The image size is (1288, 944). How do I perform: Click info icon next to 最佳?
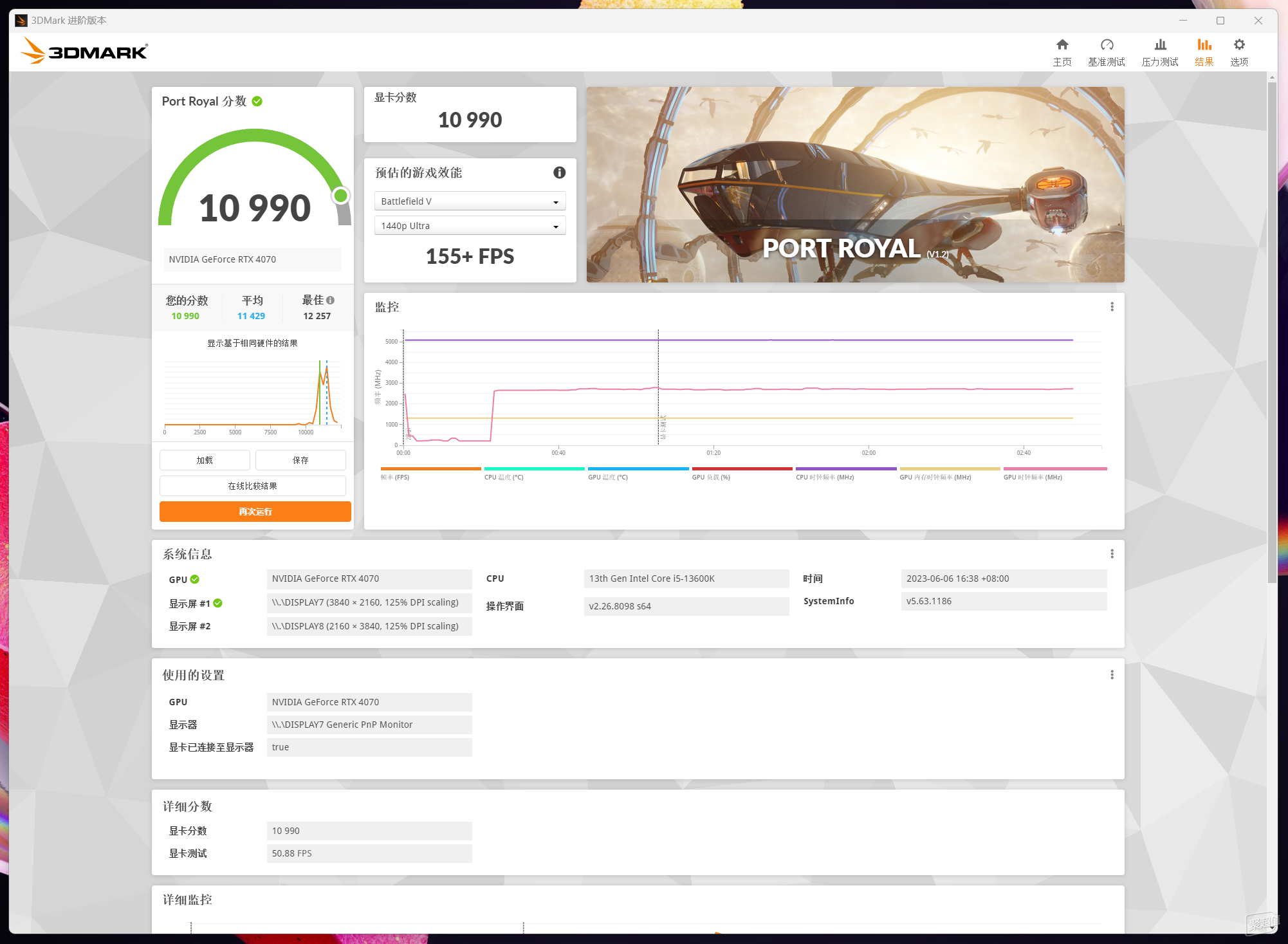pos(330,300)
